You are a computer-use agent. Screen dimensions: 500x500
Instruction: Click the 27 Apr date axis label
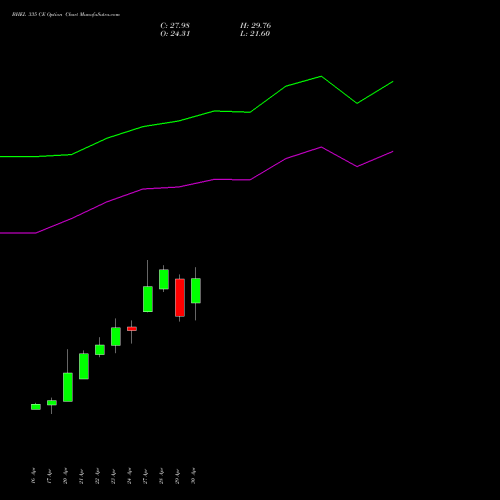point(145,476)
